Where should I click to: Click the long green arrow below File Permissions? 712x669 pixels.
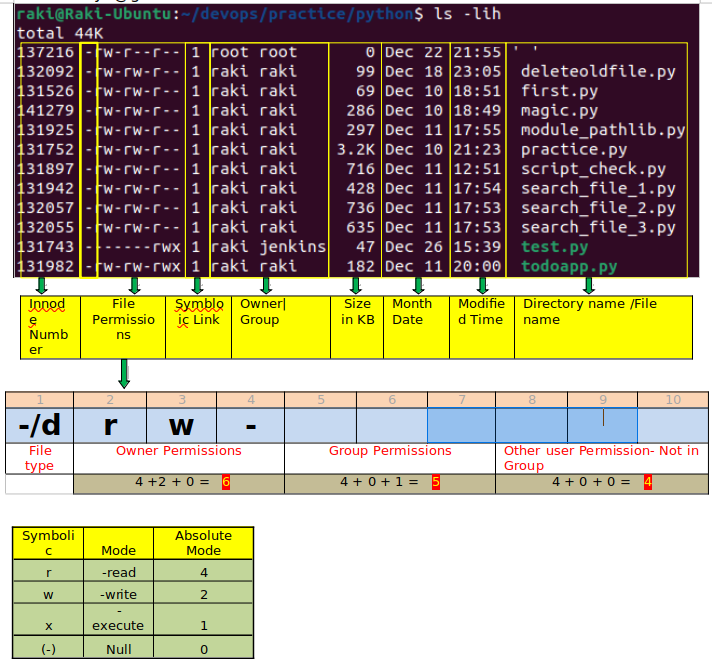[124, 374]
